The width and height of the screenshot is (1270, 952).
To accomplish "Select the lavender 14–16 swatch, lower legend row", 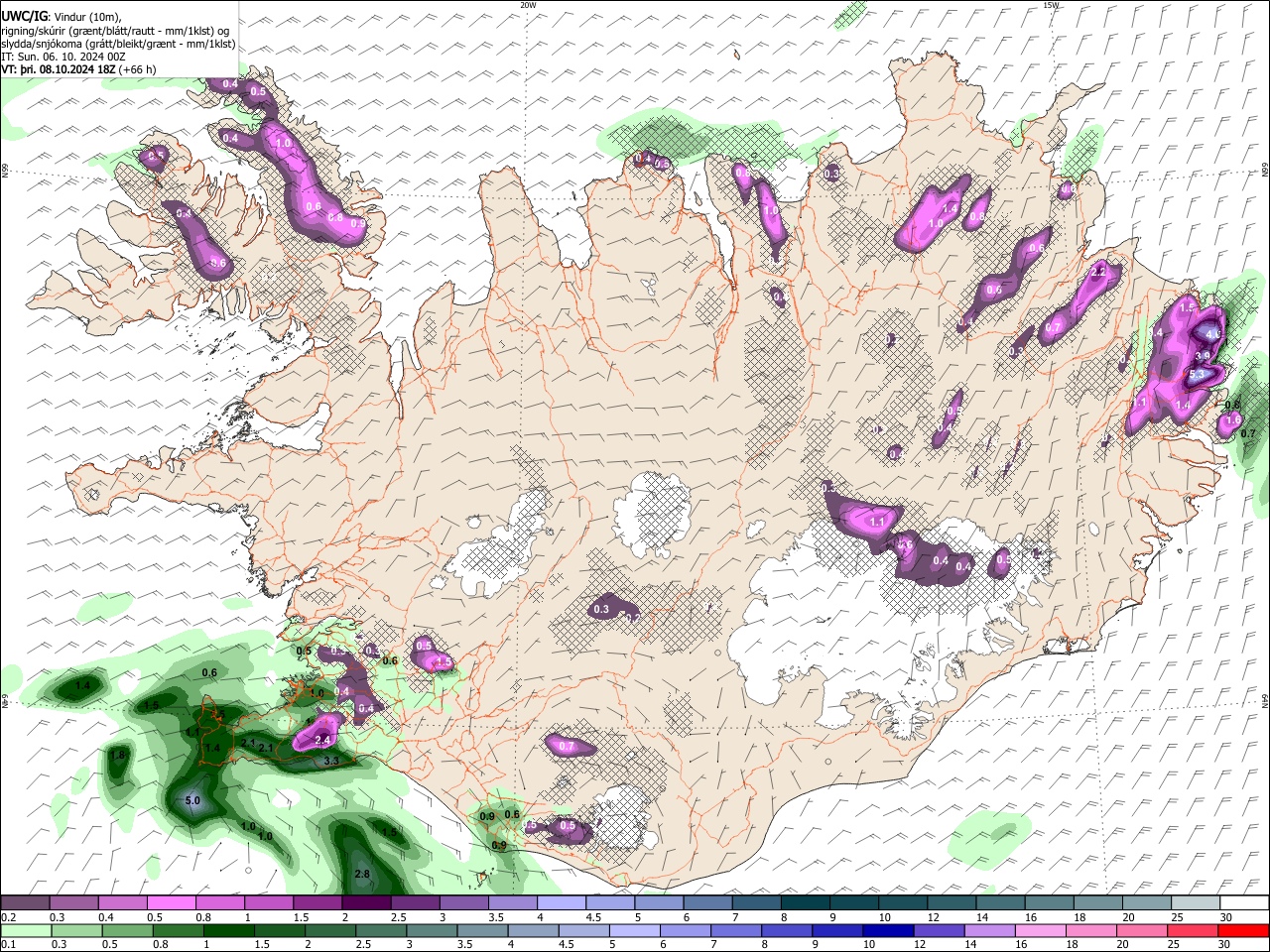I will coord(989,930).
